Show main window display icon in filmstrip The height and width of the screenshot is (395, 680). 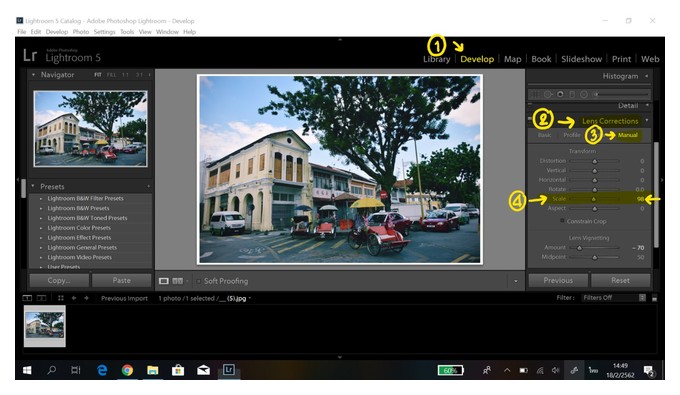point(27,298)
